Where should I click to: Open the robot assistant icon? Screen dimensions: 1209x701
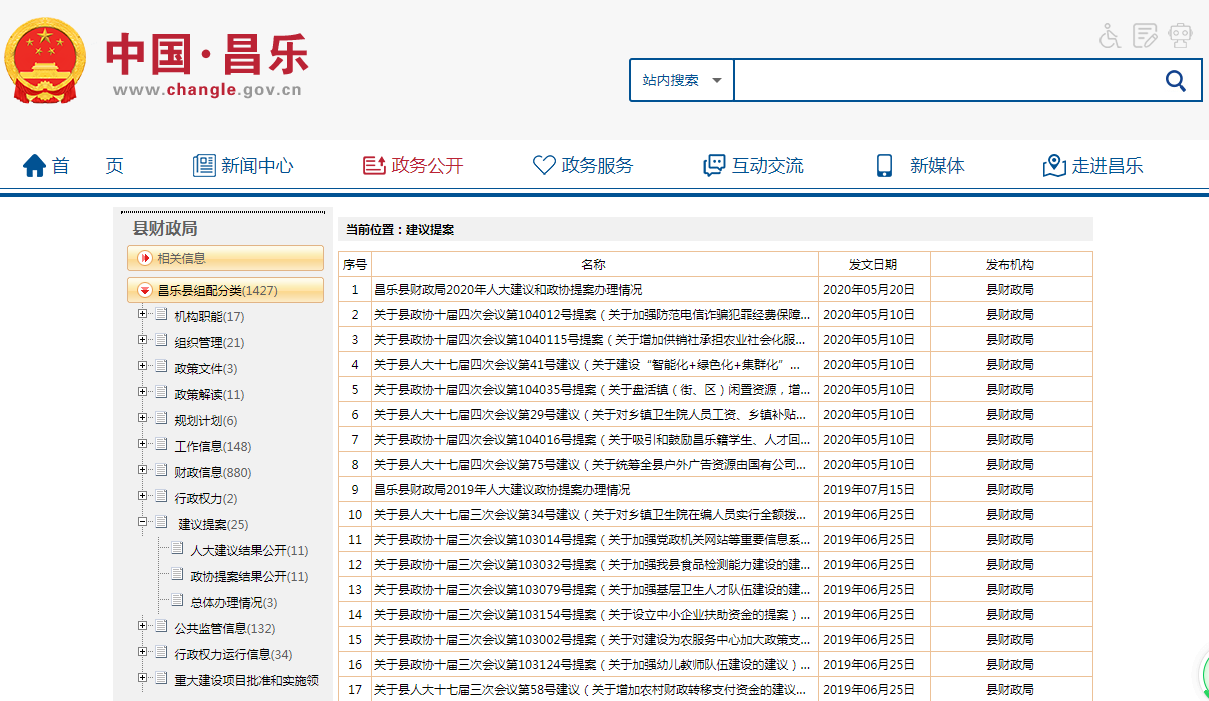coord(1181,36)
